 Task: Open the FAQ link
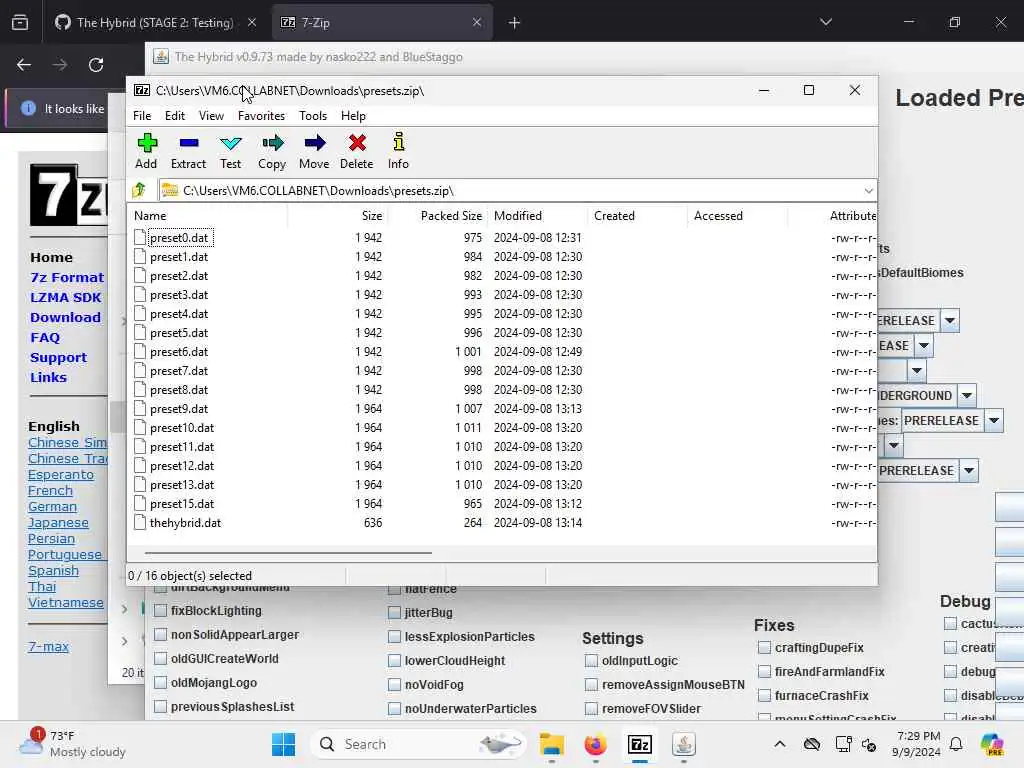tap(44, 338)
